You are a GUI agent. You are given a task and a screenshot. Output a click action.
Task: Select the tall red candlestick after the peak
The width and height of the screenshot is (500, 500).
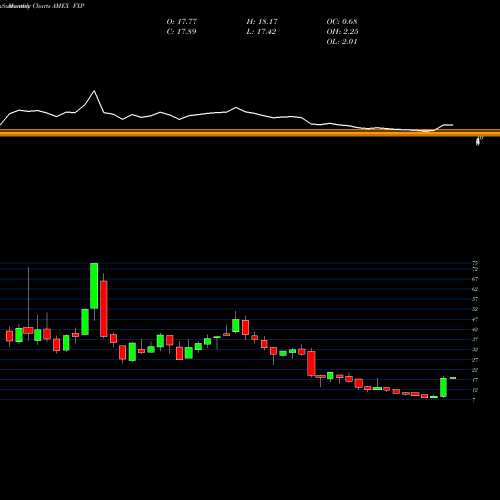click(104, 309)
